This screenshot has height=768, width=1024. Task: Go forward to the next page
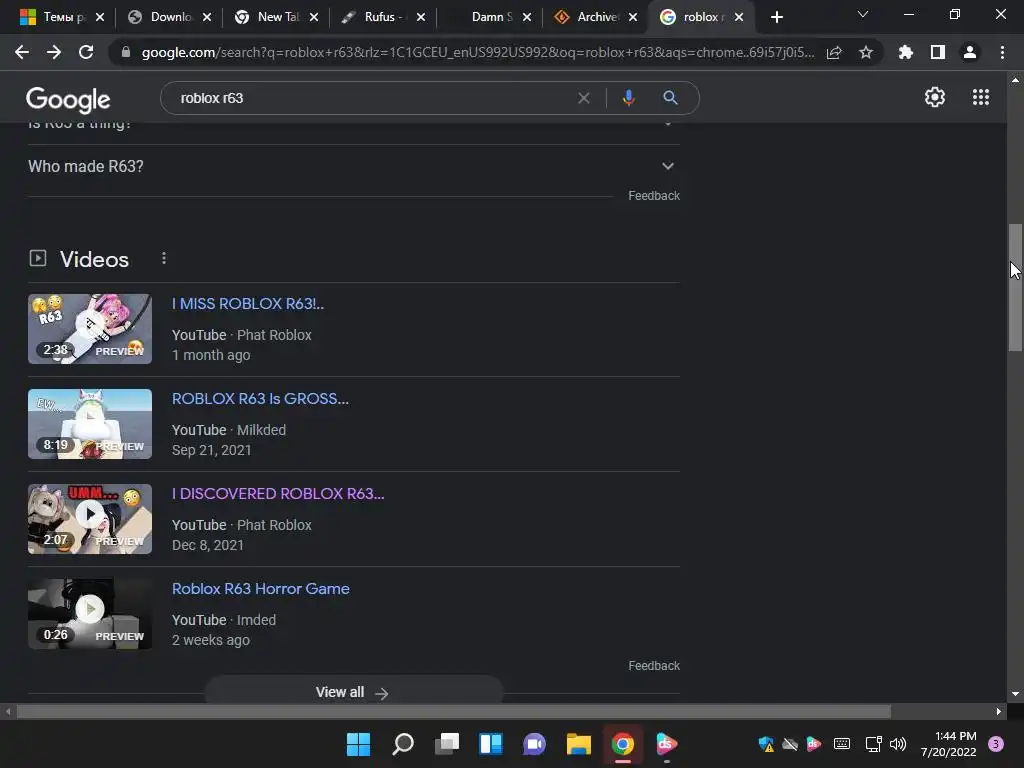click(54, 52)
